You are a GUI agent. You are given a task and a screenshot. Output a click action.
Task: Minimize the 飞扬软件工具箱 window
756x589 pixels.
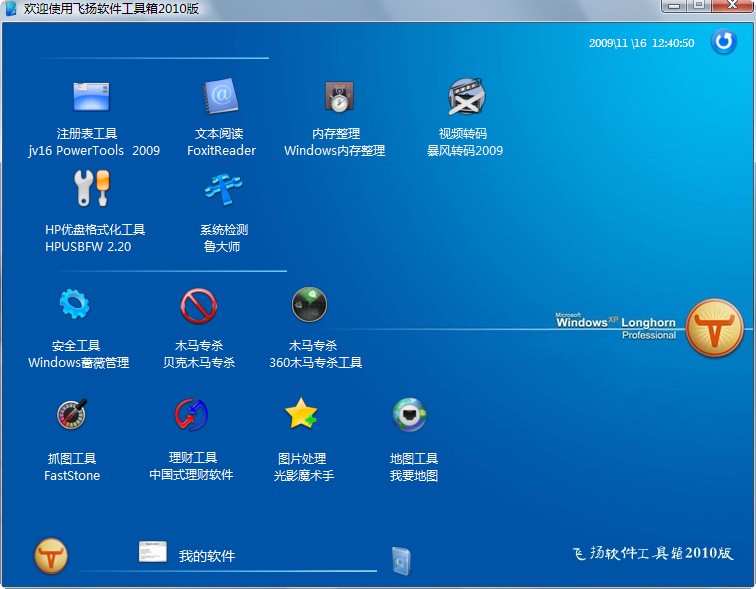tap(675, 5)
